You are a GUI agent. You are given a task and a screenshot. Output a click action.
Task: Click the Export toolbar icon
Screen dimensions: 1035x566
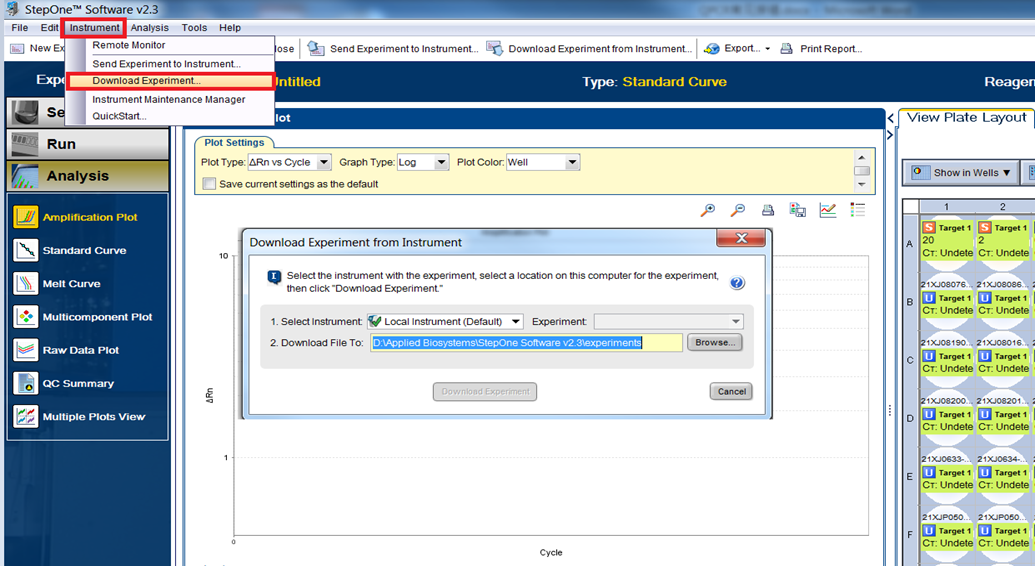point(712,48)
